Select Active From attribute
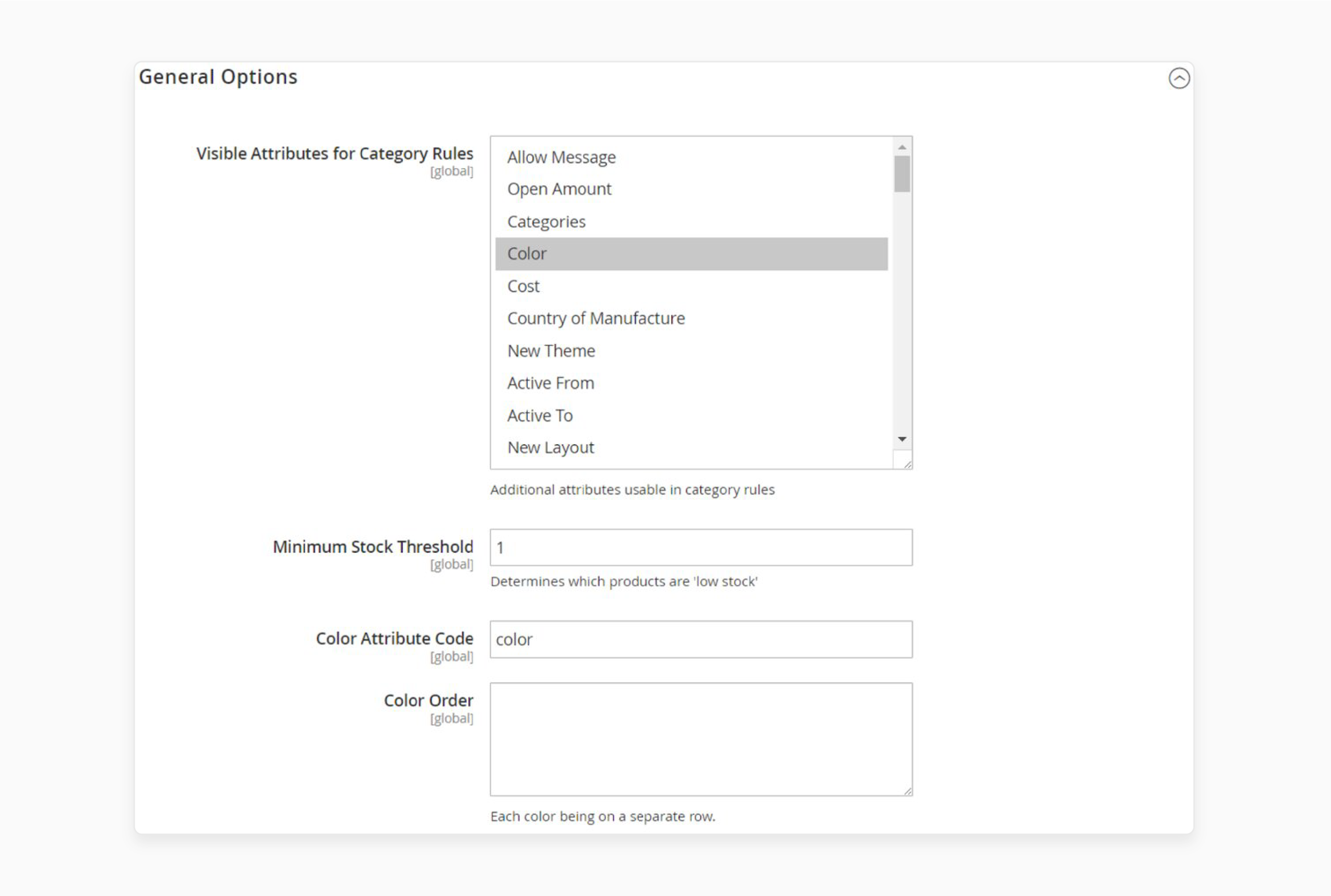 [691, 383]
